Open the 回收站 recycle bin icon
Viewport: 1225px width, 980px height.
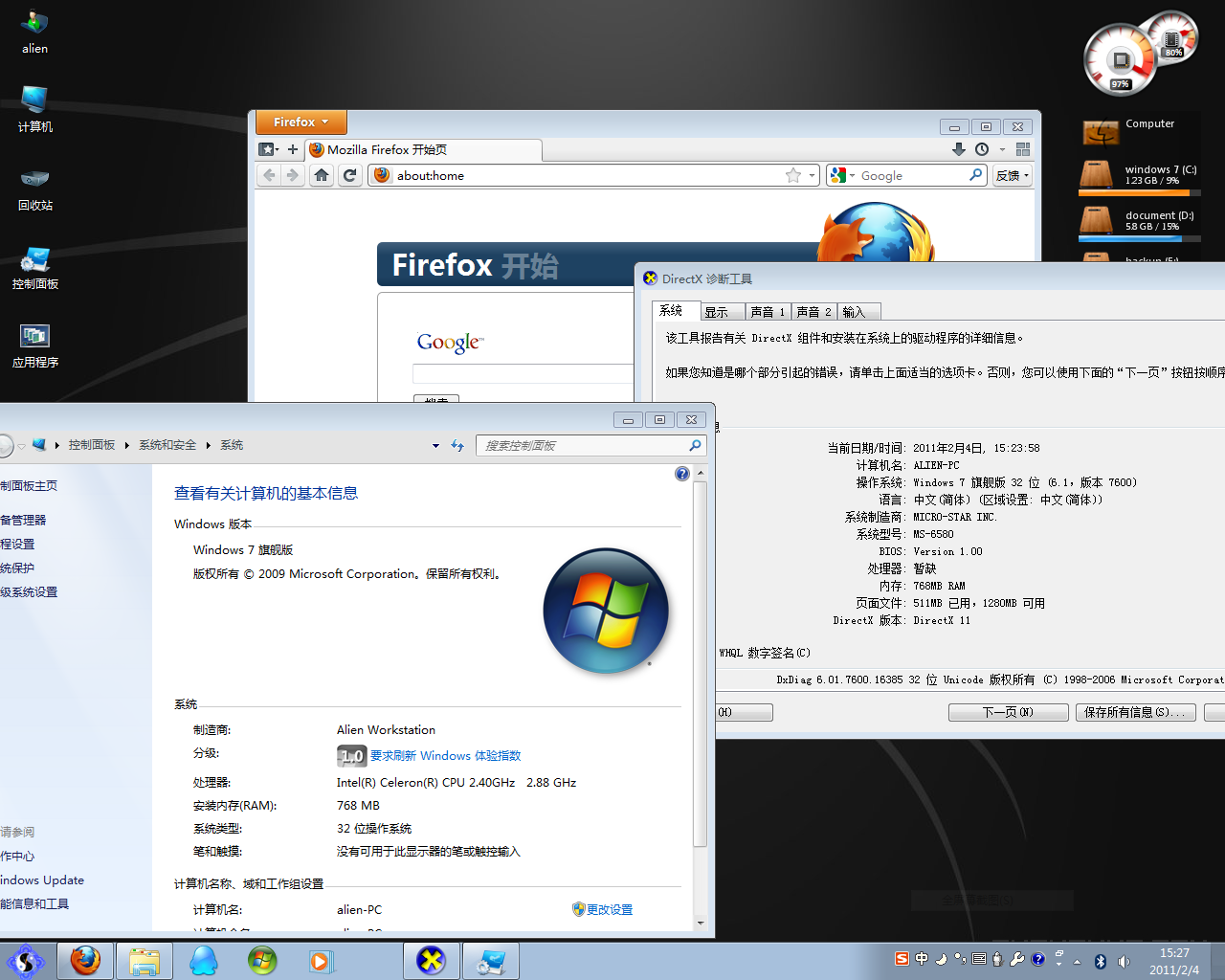pos(34,188)
